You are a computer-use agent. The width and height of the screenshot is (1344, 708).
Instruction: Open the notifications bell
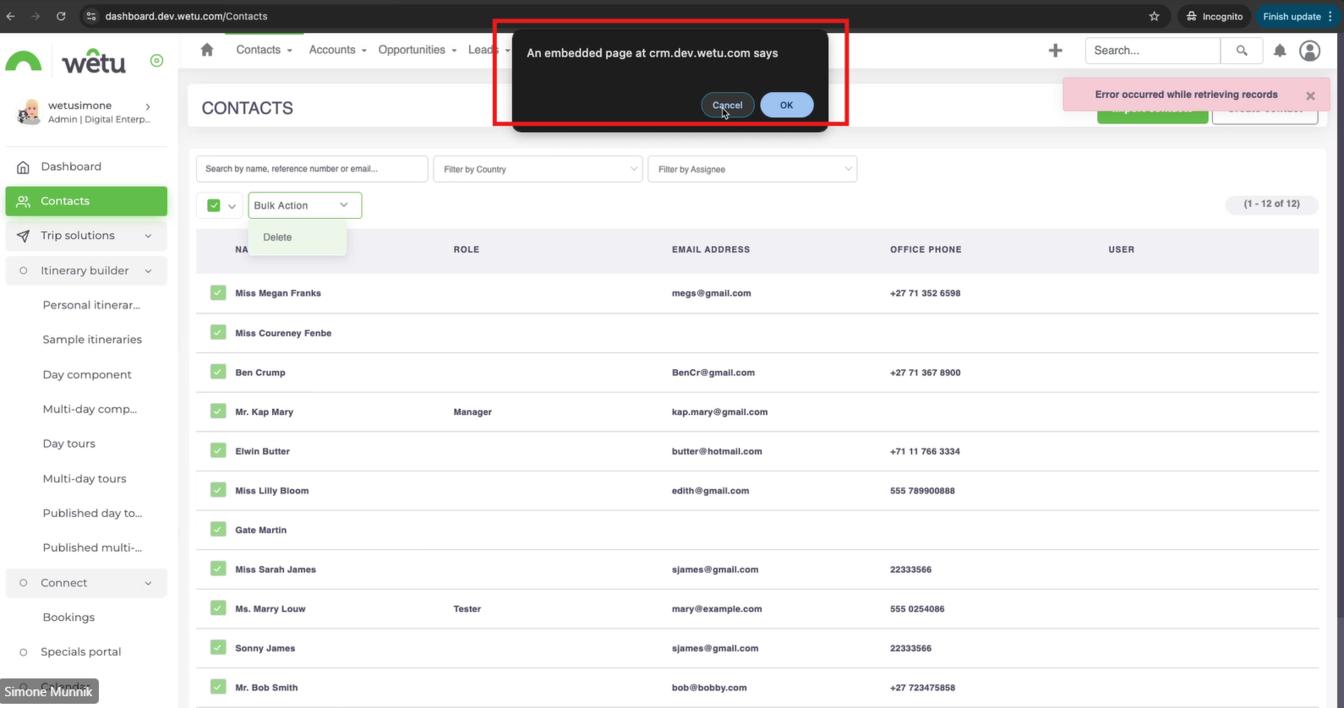(1279, 50)
